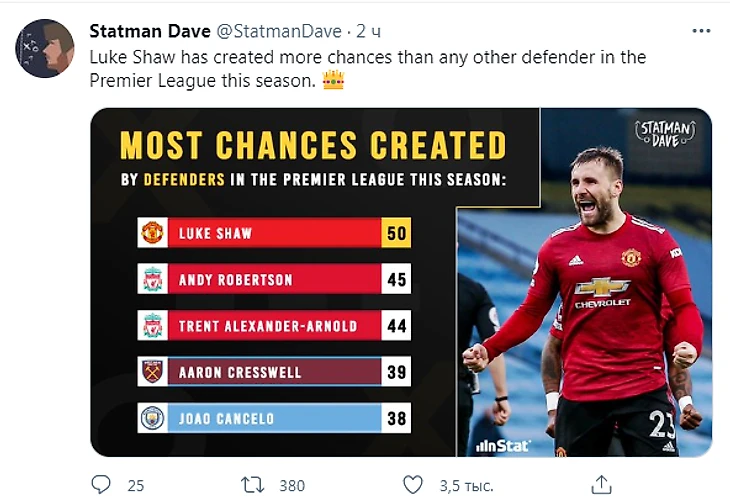Screen dimensions: 730x502
Task: Open the share icon below the tweet
Action: (601, 485)
